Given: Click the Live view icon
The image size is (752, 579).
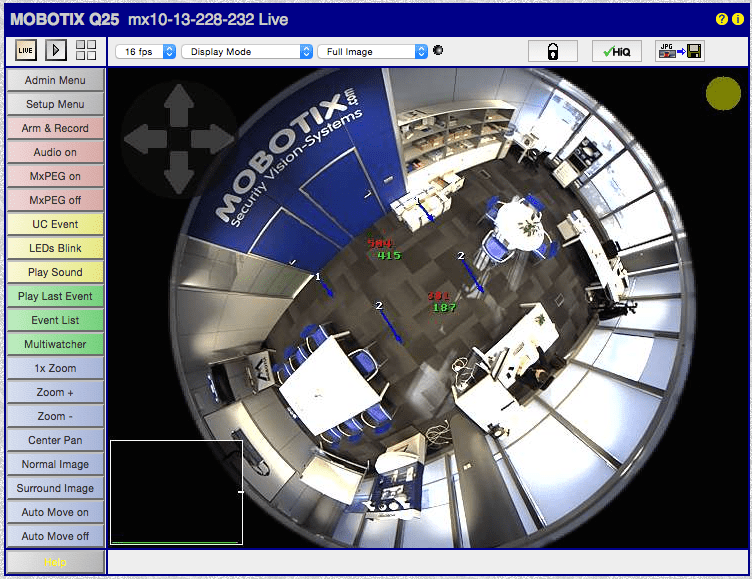Looking at the screenshot, I should tap(27, 51).
